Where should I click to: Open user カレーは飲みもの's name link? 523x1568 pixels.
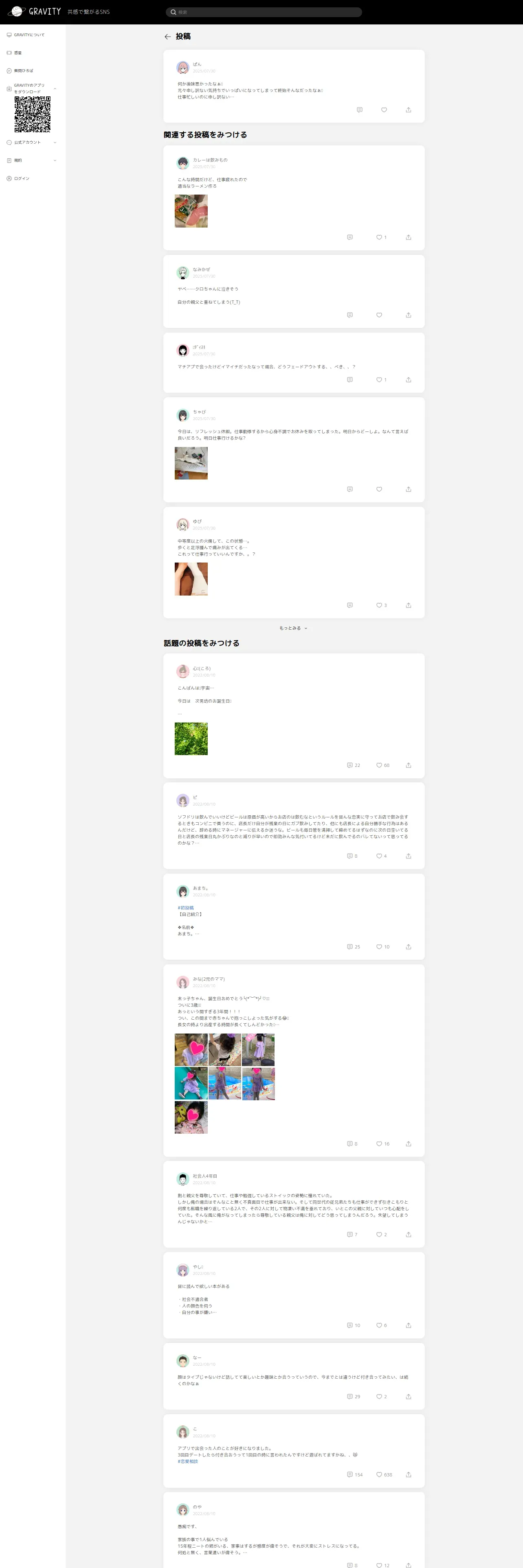click(210, 160)
